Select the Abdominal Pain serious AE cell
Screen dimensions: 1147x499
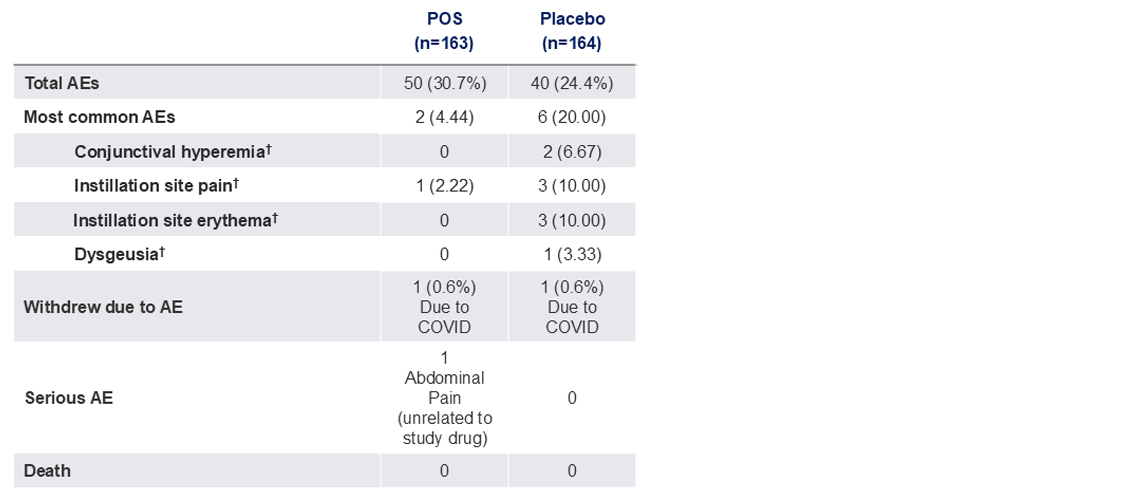[444, 398]
